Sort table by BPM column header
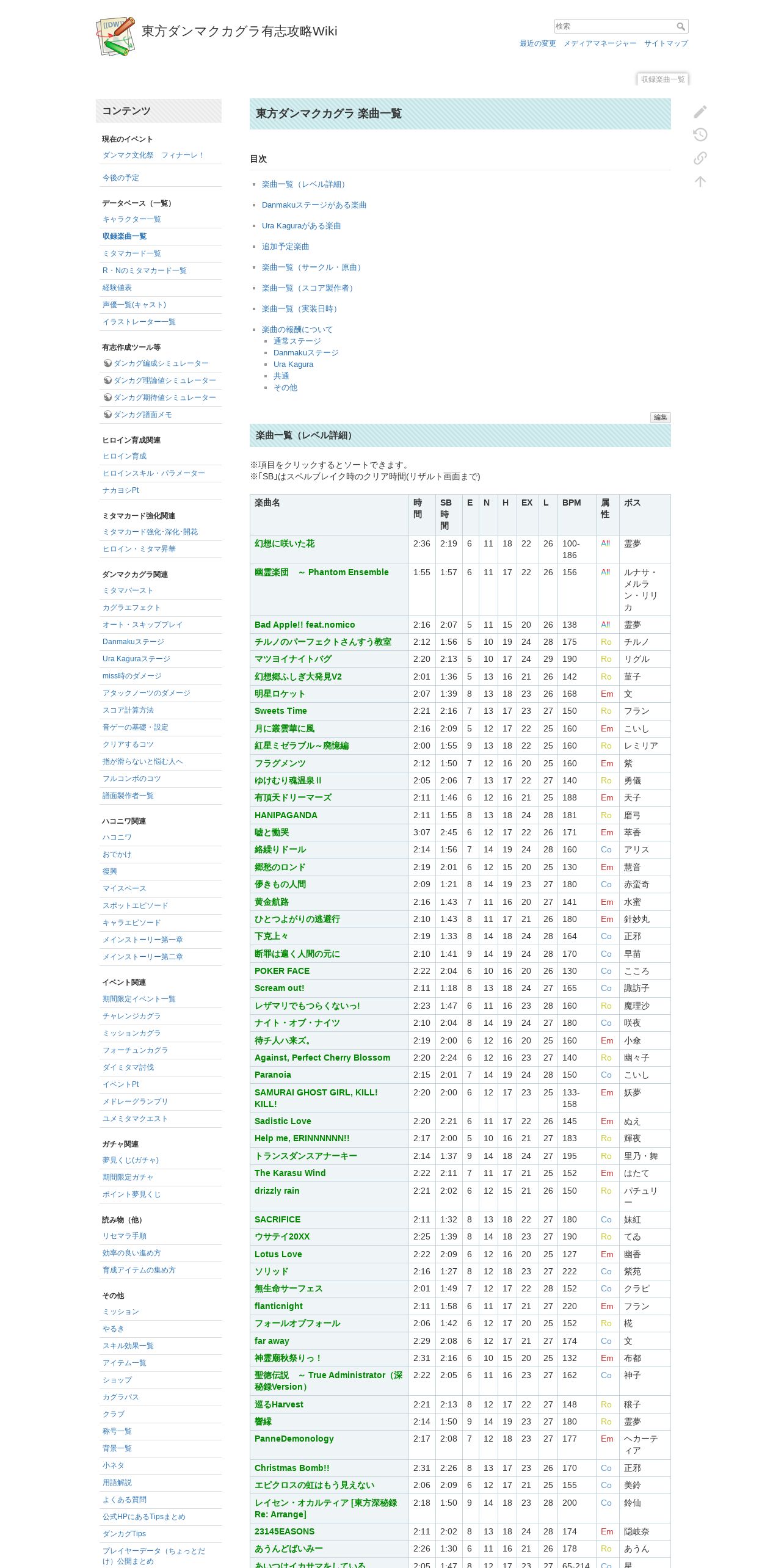This screenshot has height=1568, width=784. point(576,515)
